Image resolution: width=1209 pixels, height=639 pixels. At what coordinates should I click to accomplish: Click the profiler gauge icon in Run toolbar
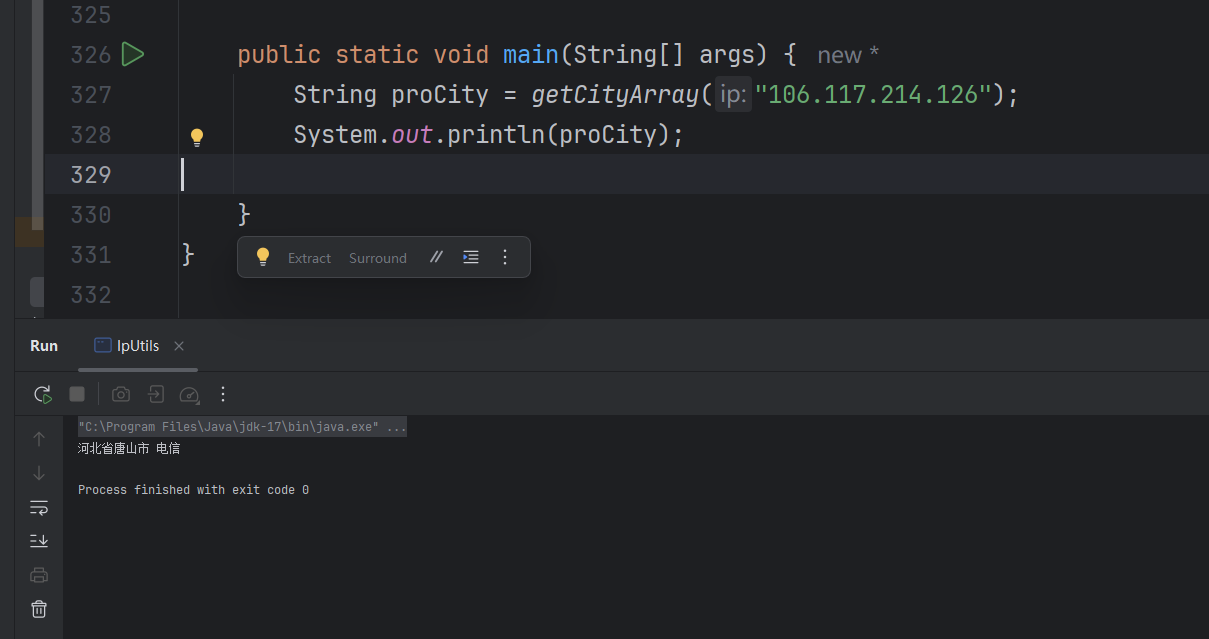pyautogui.click(x=189, y=394)
